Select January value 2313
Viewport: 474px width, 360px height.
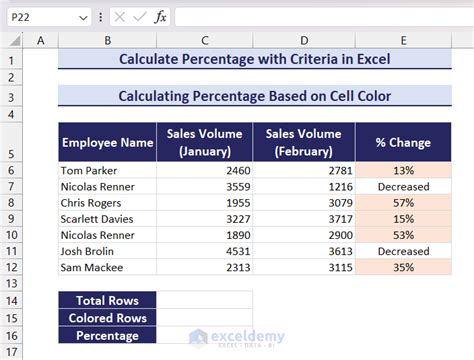point(205,267)
